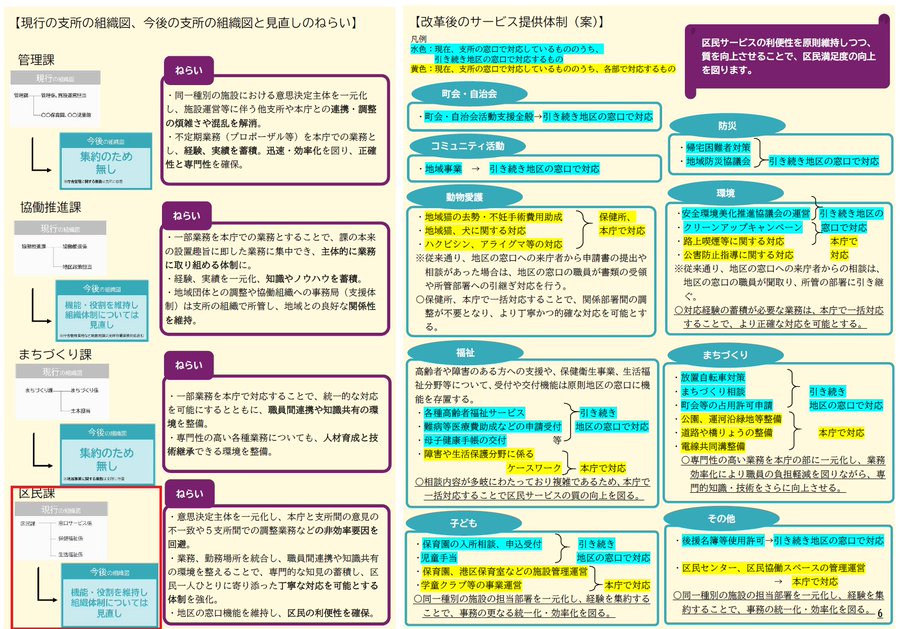Select 保育園の入所相談、申込受付 item
This screenshot has width=900, height=629.
(482, 544)
